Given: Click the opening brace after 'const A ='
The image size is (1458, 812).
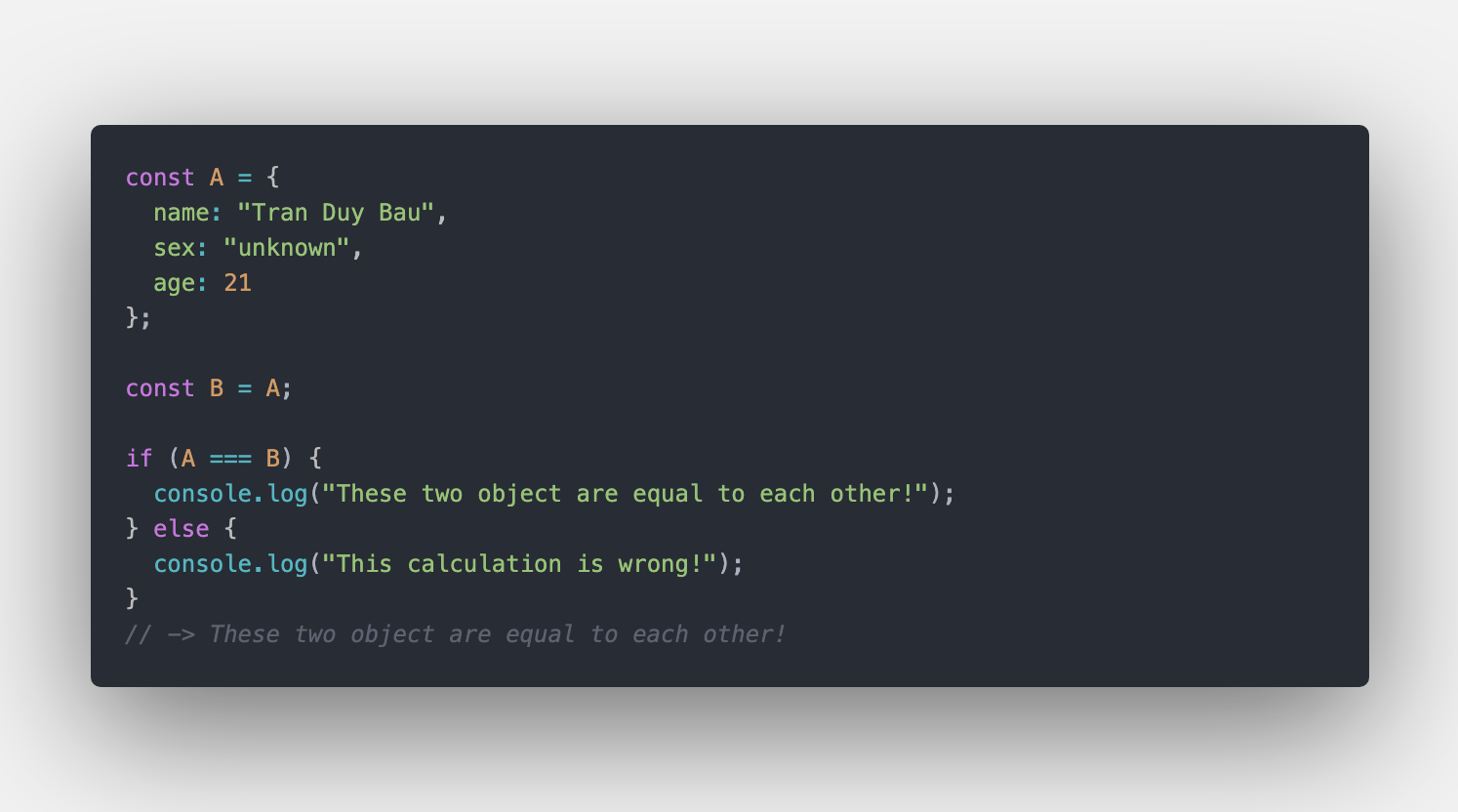Looking at the screenshot, I should pyautogui.click(x=273, y=178).
